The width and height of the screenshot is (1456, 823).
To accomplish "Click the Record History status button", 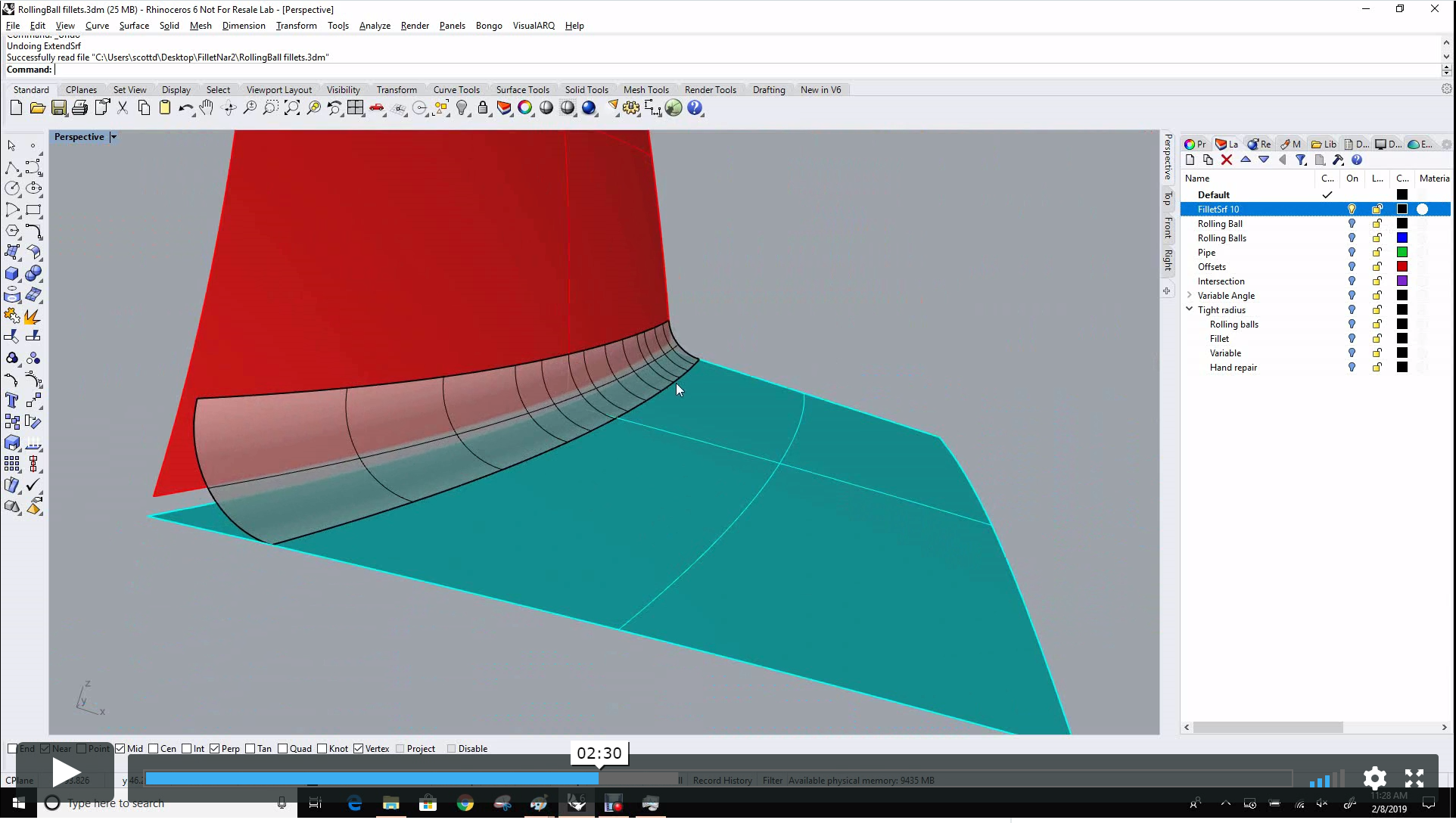I will point(722,781).
